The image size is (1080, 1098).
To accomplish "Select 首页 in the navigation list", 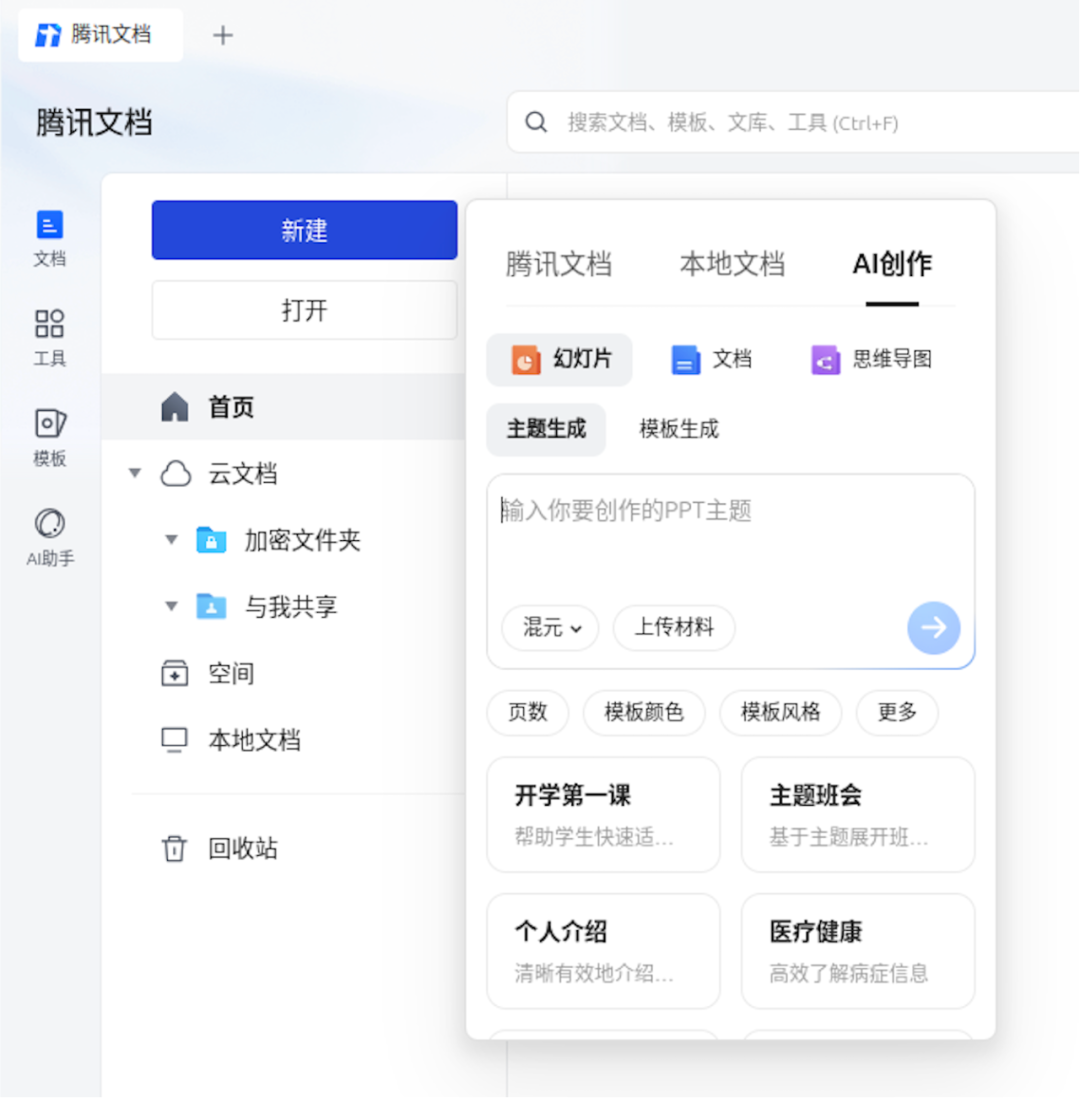I will click(284, 407).
